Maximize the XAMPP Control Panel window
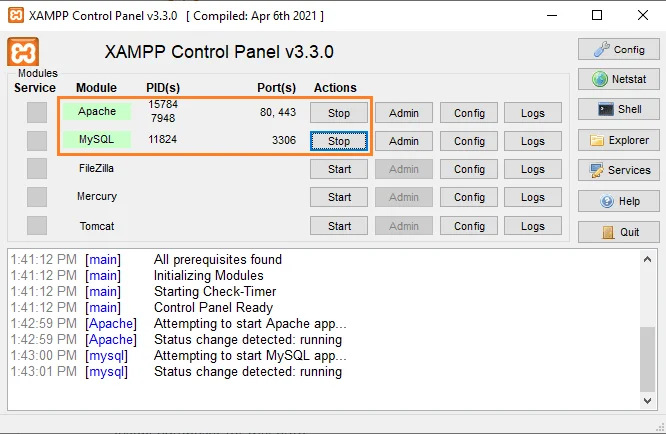 (597, 15)
